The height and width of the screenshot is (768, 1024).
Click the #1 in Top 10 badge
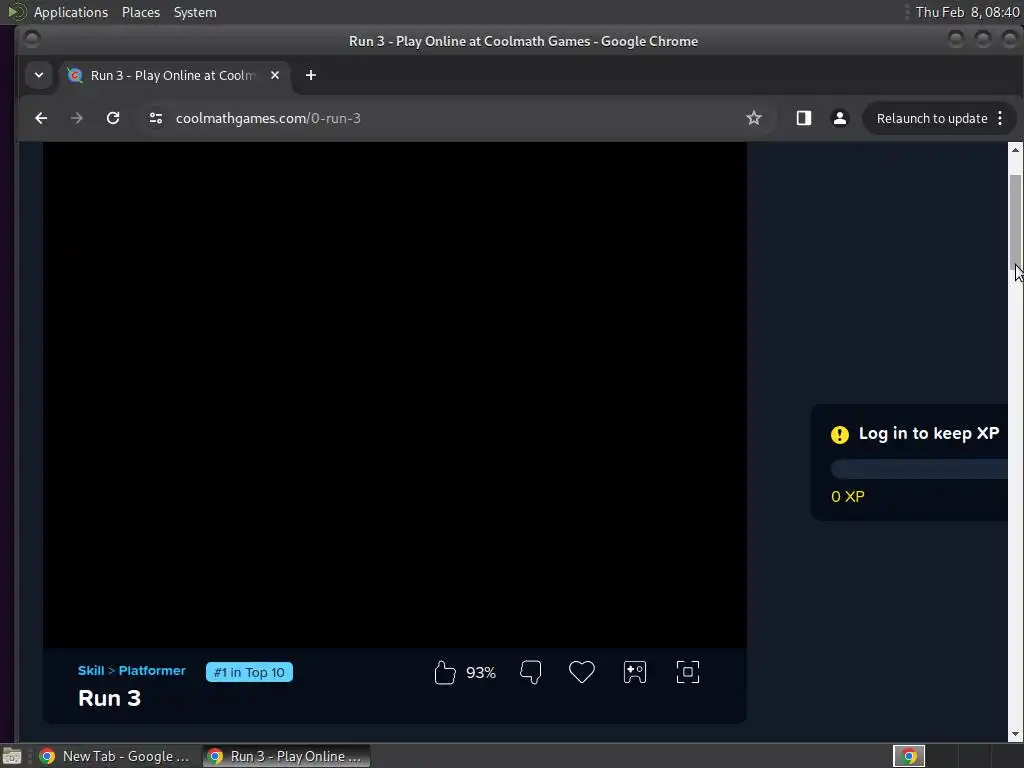click(249, 672)
